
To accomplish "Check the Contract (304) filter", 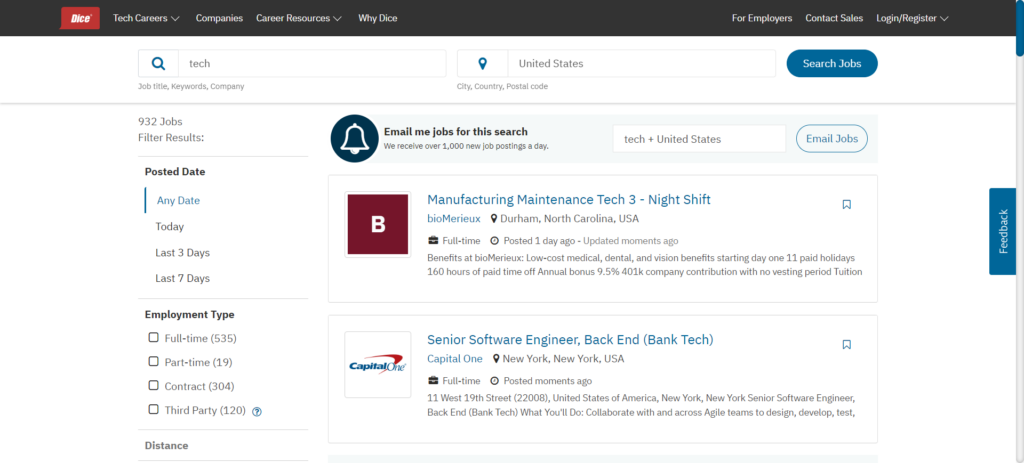I will point(153,385).
